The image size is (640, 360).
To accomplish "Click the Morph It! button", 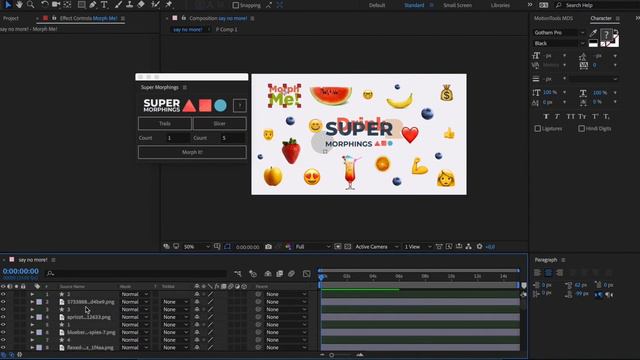I will tap(192, 152).
